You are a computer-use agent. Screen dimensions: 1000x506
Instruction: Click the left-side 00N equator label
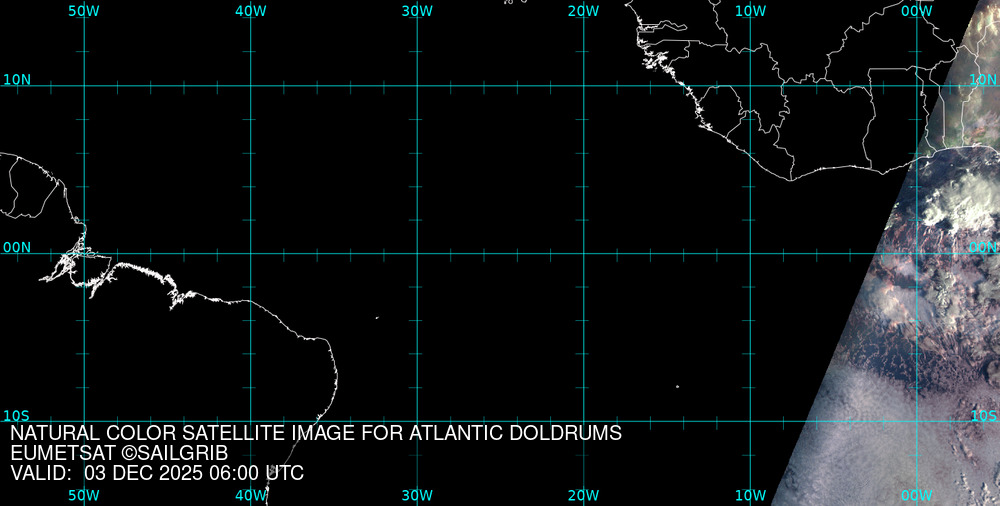tap(17, 247)
